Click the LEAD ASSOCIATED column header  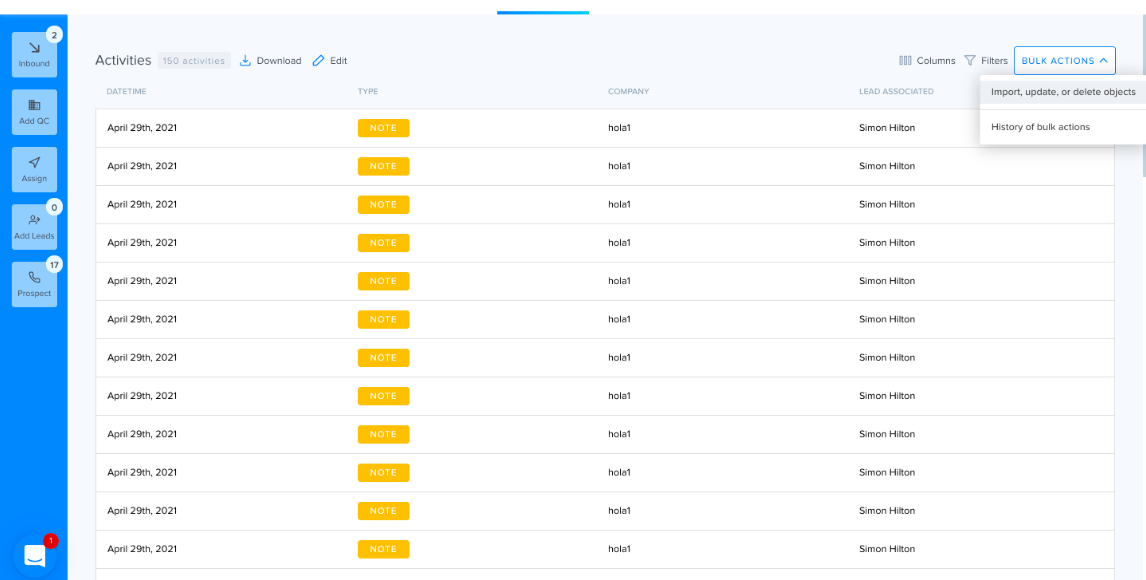tap(896, 91)
